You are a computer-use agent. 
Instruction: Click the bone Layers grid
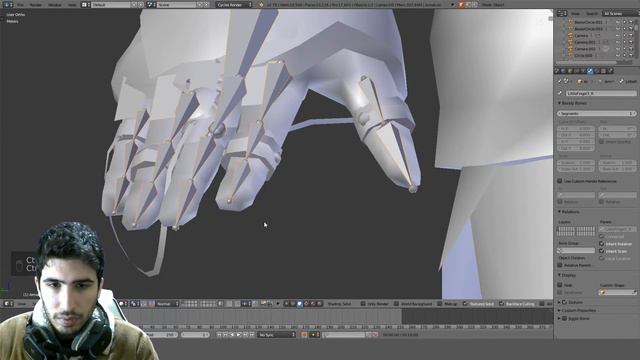(x=576, y=231)
